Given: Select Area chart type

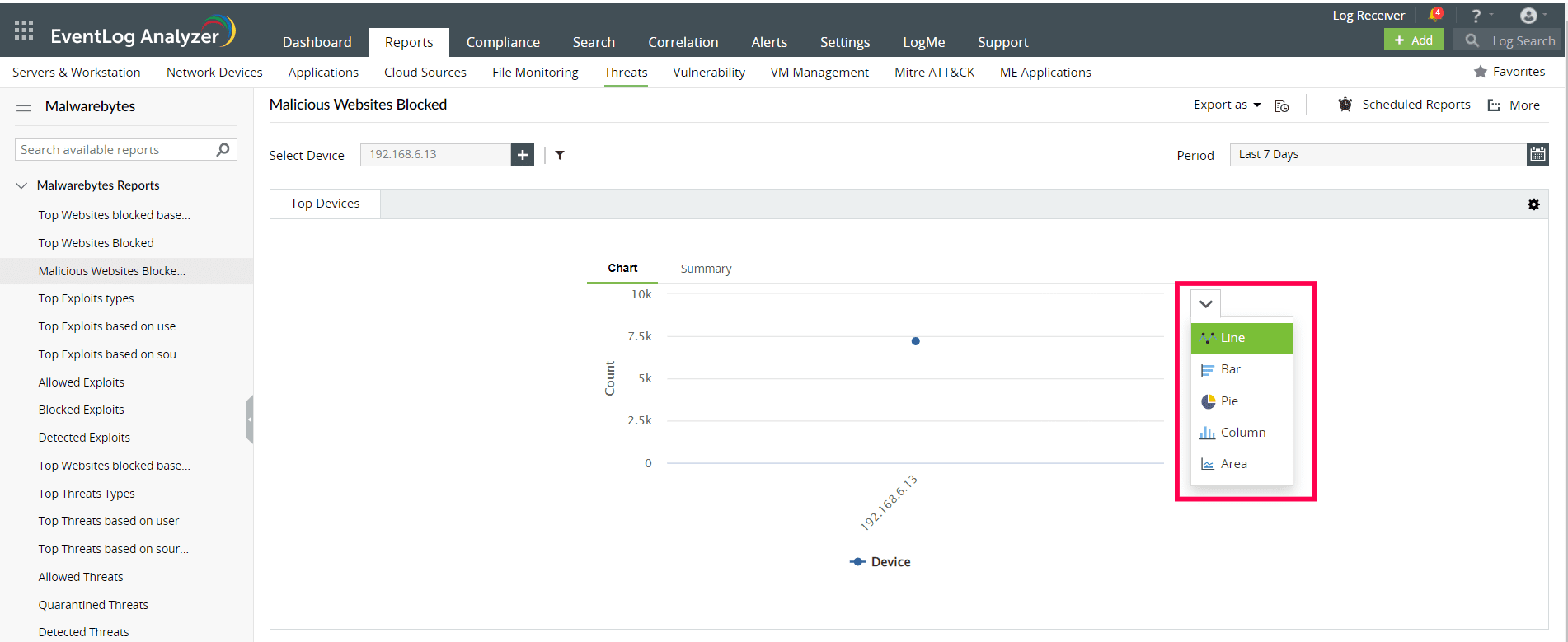Looking at the screenshot, I should click(x=1242, y=464).
